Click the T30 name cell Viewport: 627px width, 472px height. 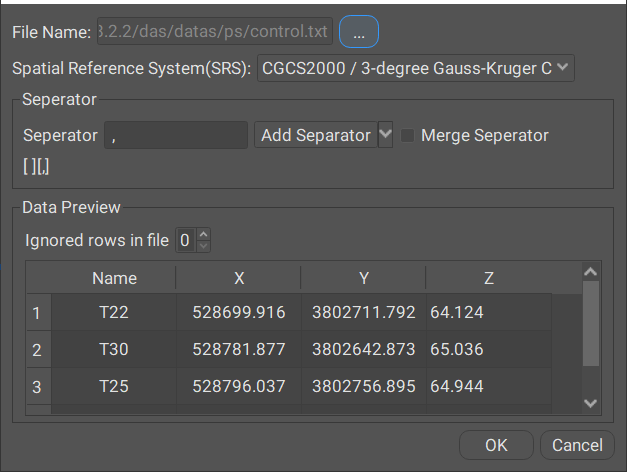coord(114,349)
